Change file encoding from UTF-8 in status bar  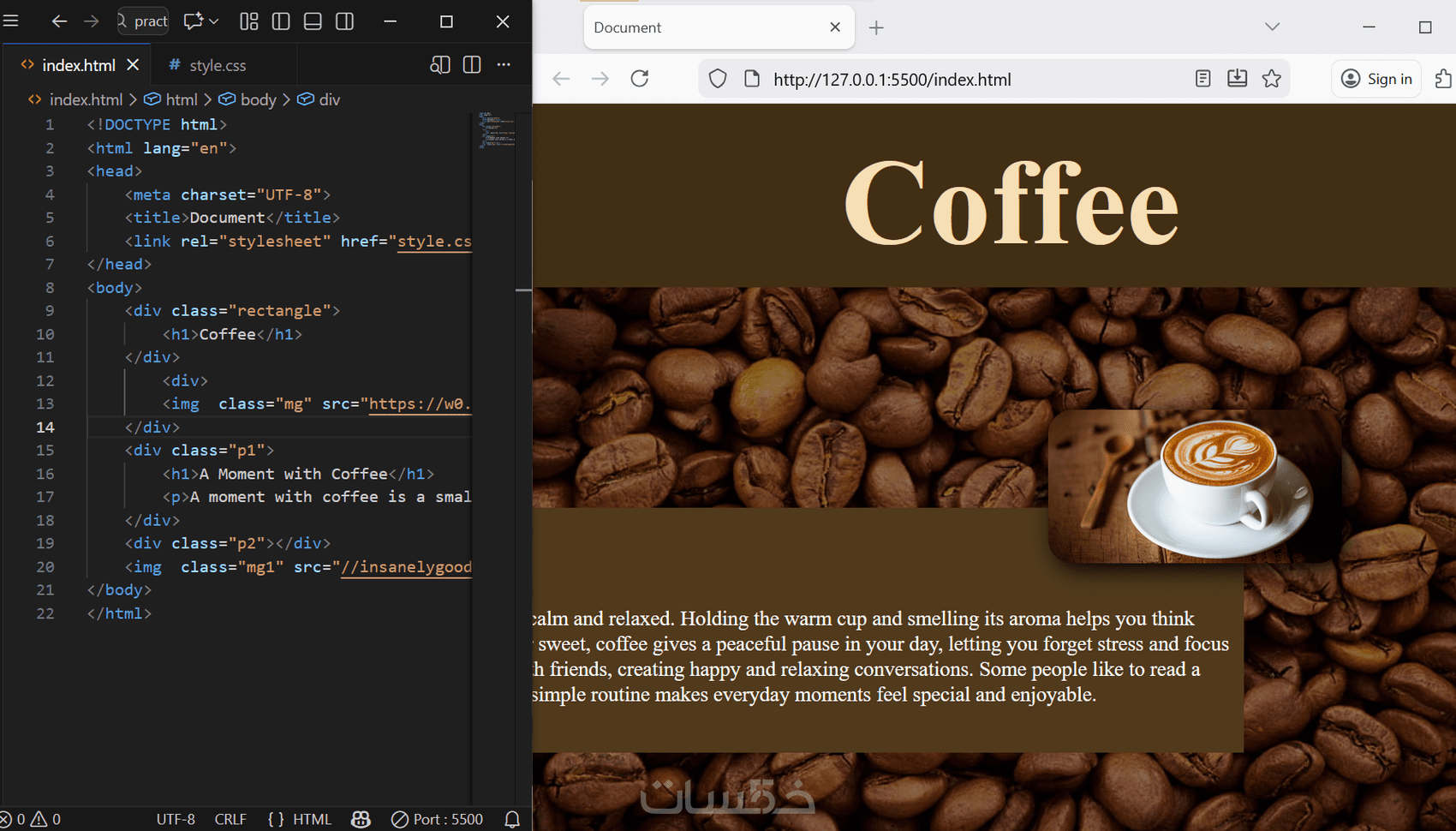(176, 820)
